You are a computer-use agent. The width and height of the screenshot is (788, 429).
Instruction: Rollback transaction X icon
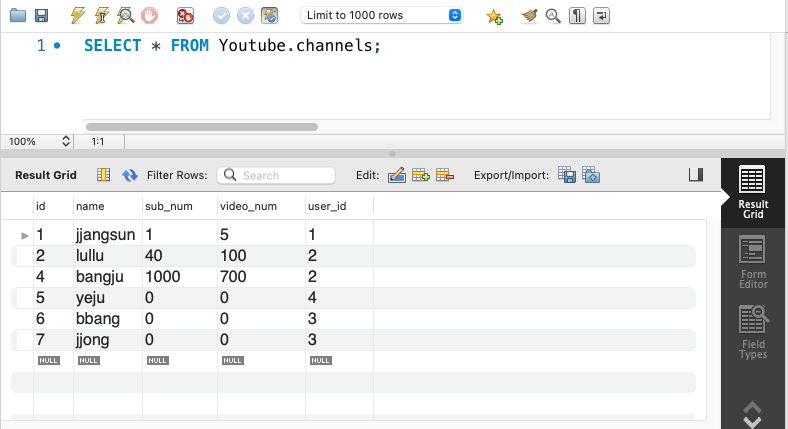pyautogui.click(x=245, y=16)
